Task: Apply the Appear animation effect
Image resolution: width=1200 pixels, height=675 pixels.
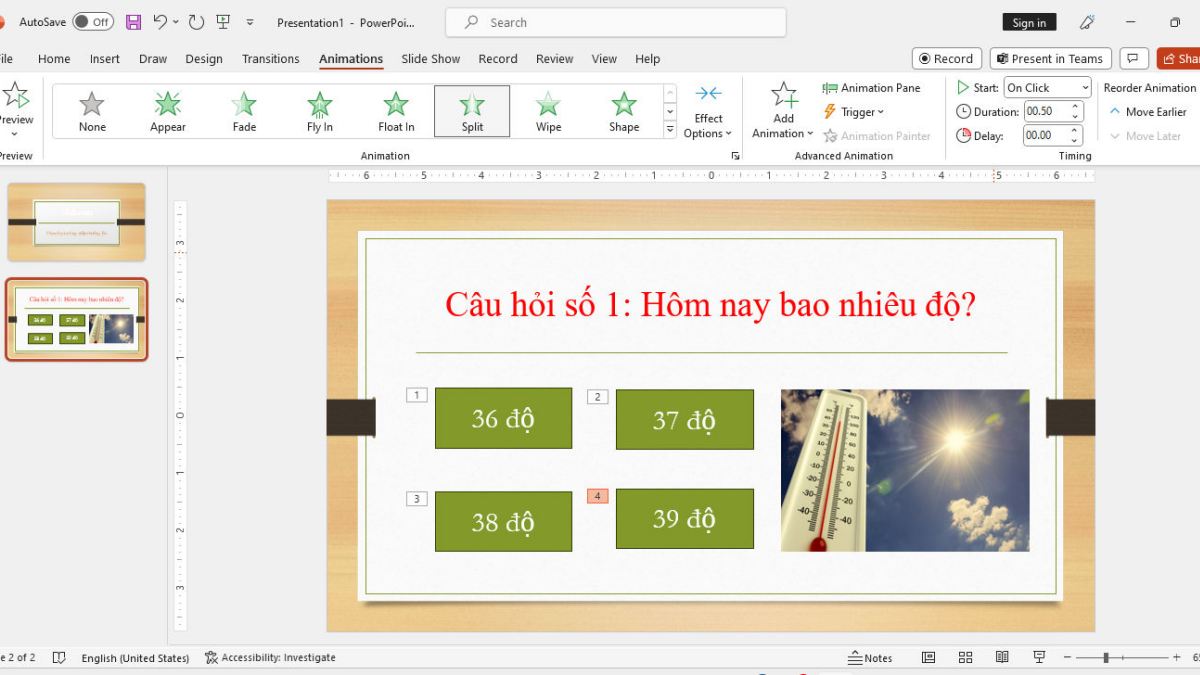Action: pyautogui.click(x=167, y=110)
